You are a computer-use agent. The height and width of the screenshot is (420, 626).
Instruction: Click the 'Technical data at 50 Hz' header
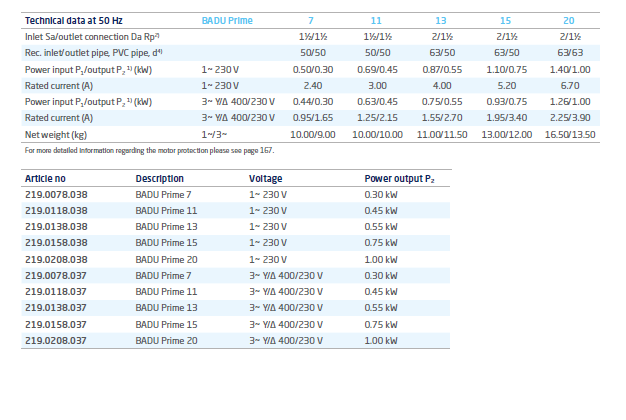73,21
